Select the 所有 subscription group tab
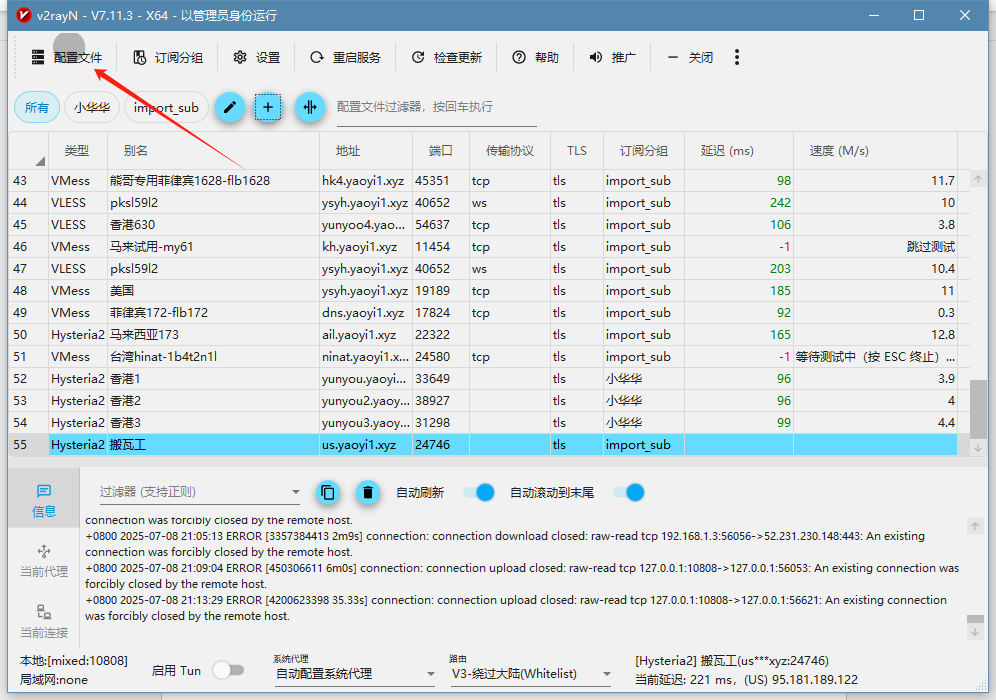Image resolution: width=996 pixels, height=700 pixels. point(37,107)
